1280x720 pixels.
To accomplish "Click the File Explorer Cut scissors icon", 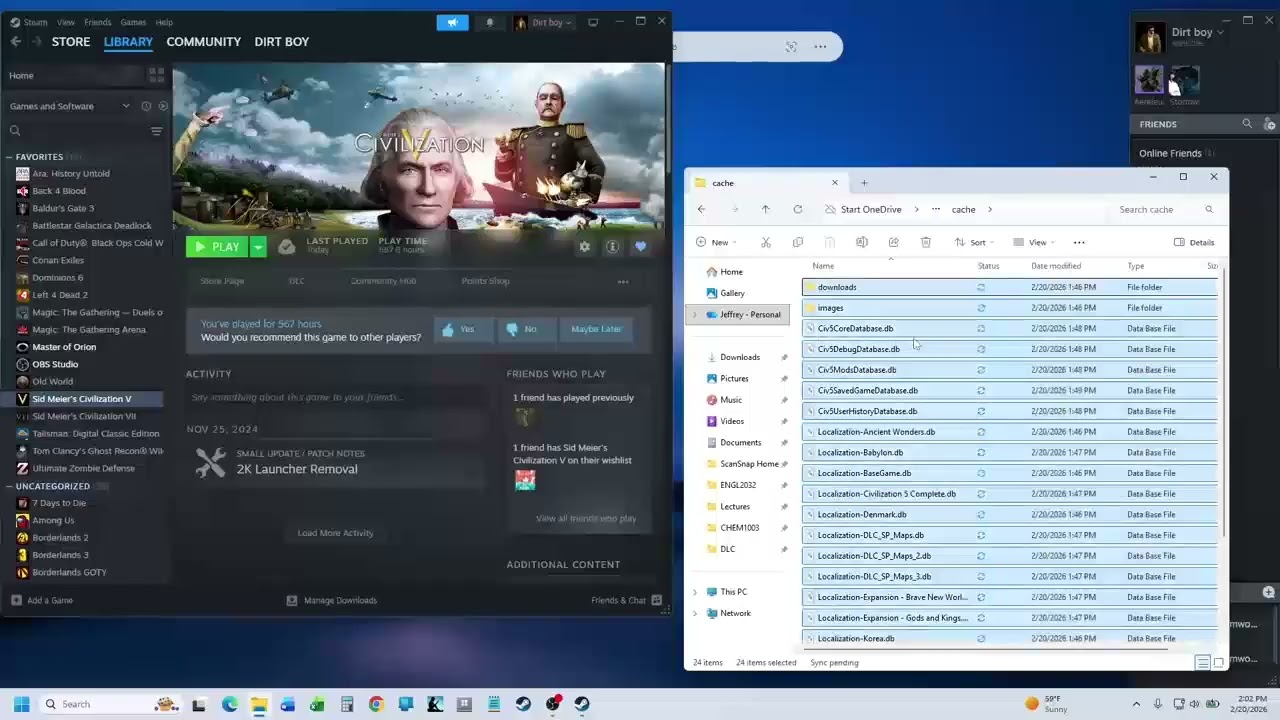I will click(766, 242).
